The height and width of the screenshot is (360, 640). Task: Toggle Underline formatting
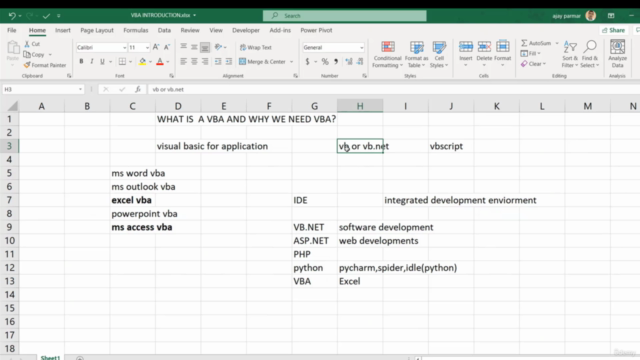102,61
